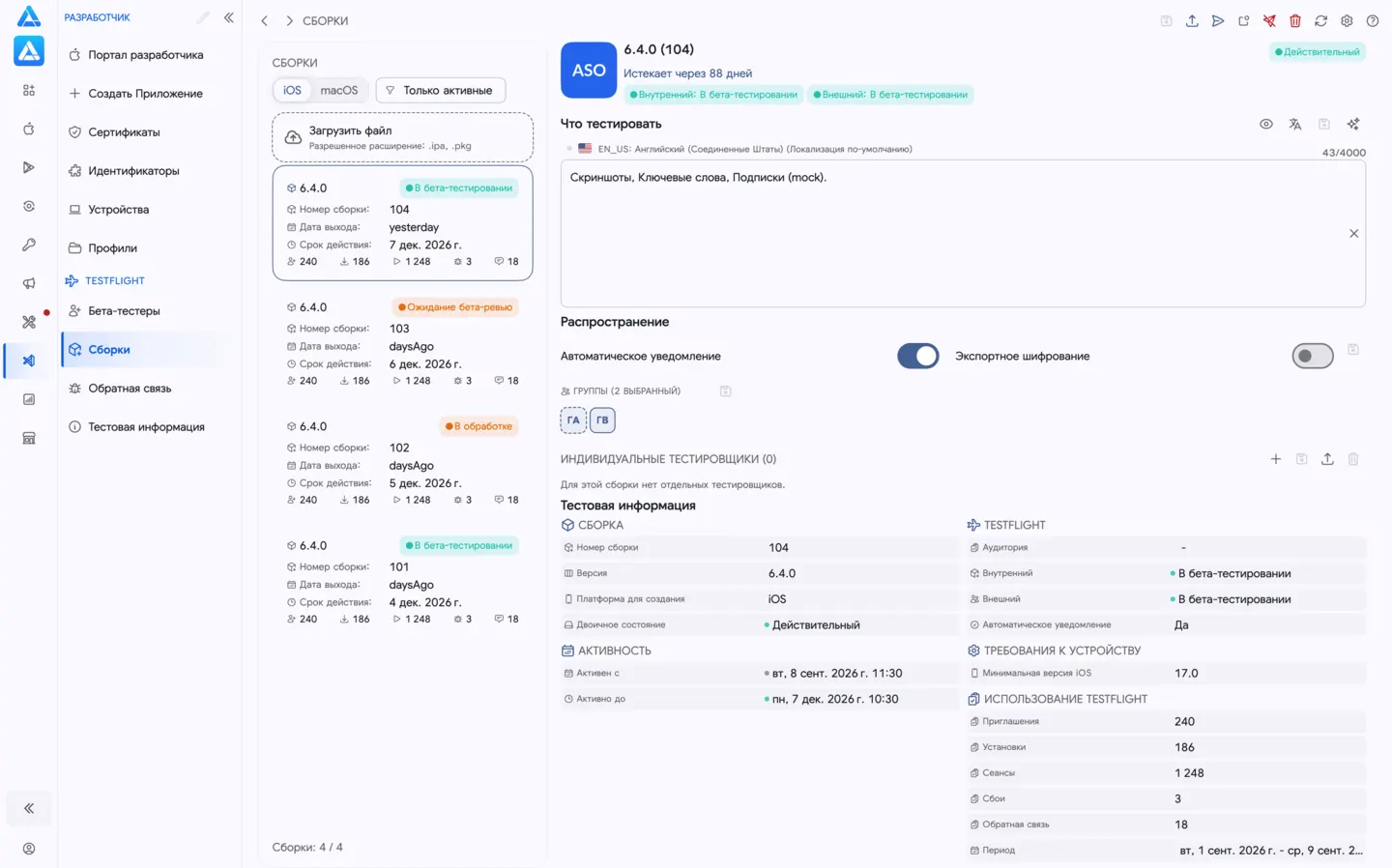The height and width of the screenshot is (868, 1392).
Task: Click the Минимальная версия iOS value 17.0
Action: [1186, 673]
